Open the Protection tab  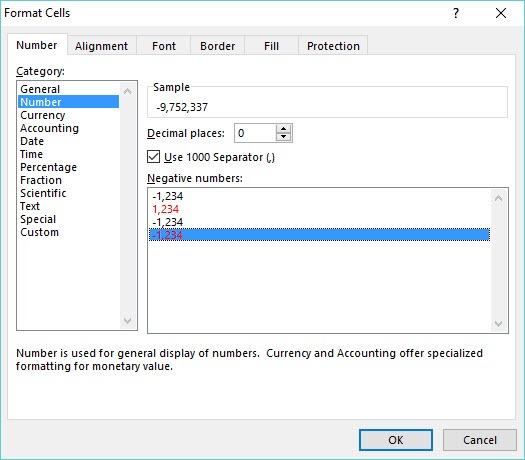coord(333,46)
